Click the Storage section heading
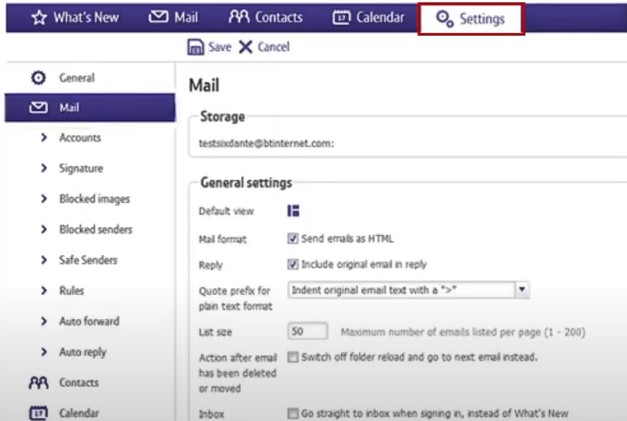The width and height of the screenshot is (627, 421). [222, 117]
